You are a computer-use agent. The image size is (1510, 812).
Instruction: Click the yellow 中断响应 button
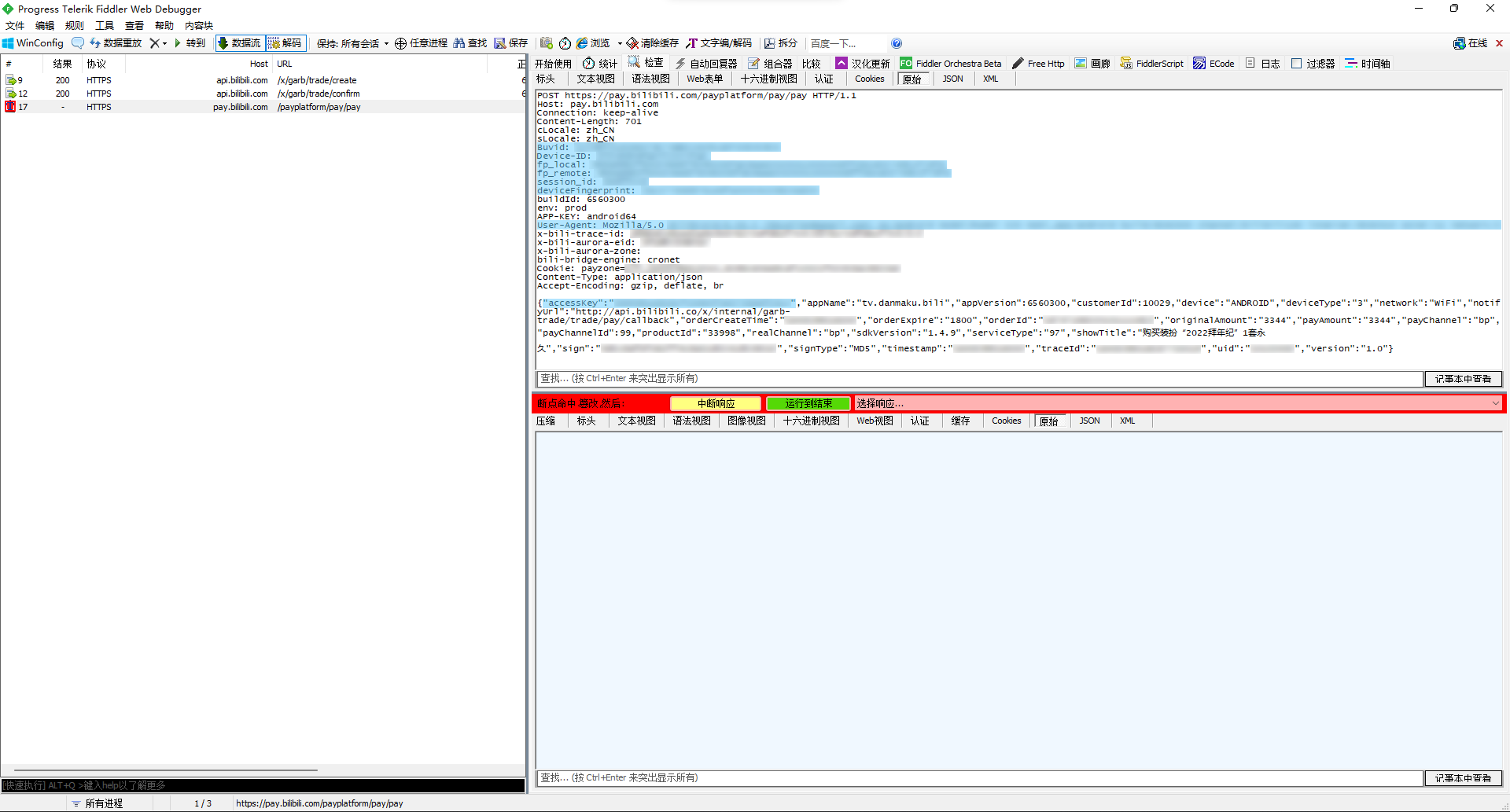(x=716, y=403)
